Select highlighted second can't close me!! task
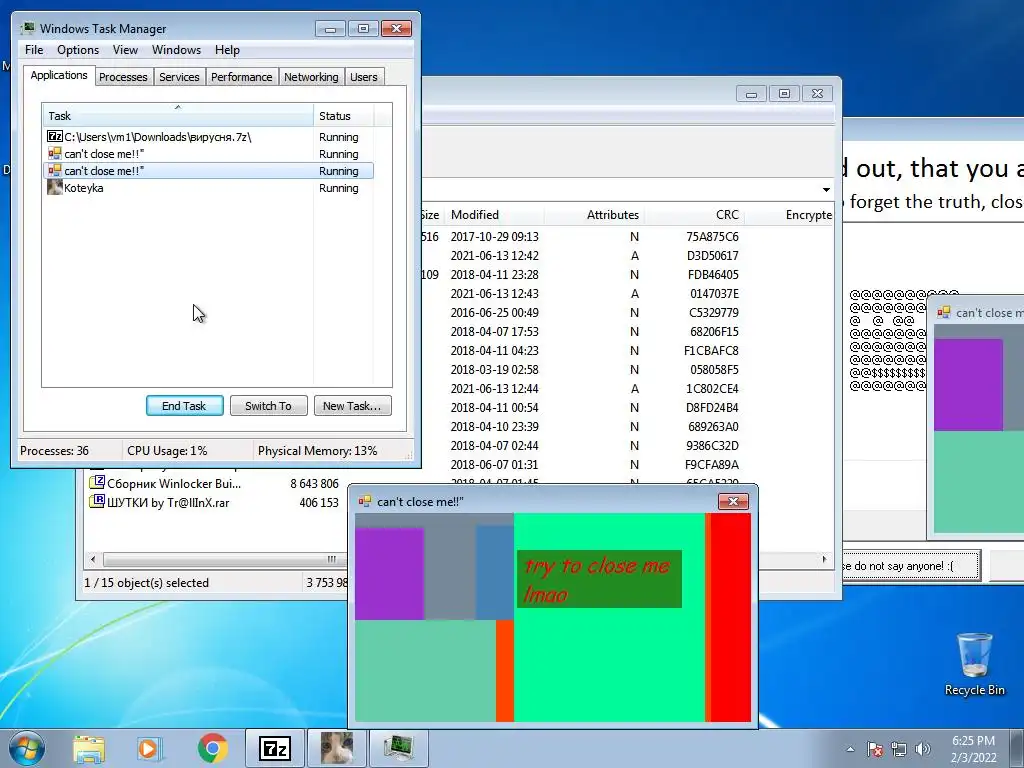 click(208, 171)
